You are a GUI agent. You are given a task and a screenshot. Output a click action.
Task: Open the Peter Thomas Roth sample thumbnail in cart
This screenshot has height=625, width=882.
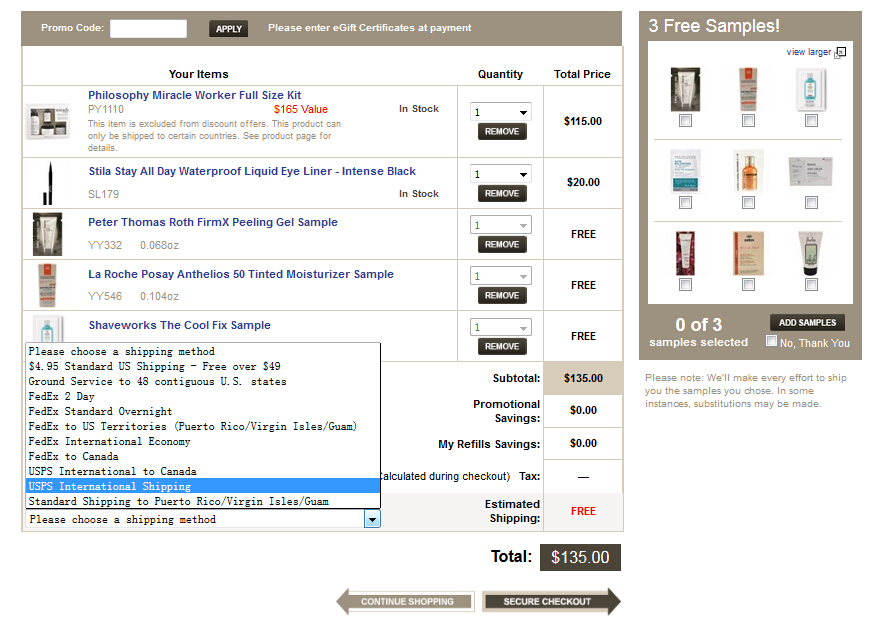point(47,234)
